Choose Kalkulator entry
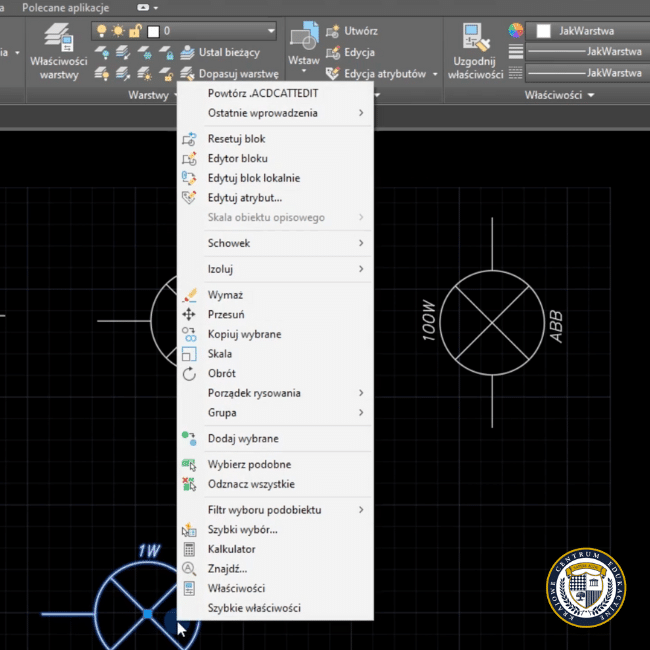 click(x=276, y=549)
